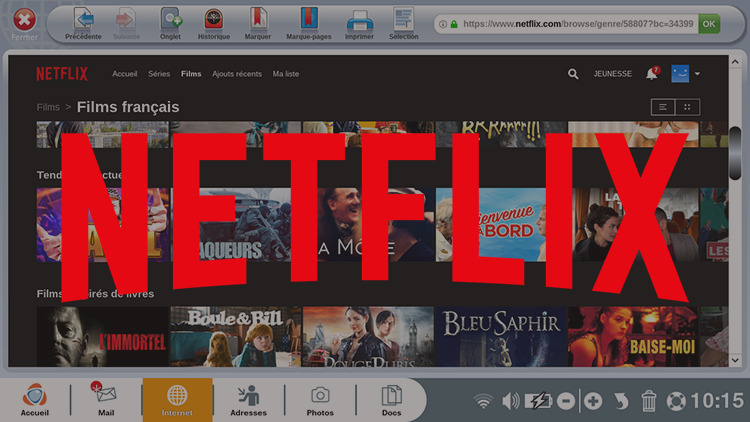Open the Accueil home app icon
Screen dimensions: 750x422
(x=34, y=400)
